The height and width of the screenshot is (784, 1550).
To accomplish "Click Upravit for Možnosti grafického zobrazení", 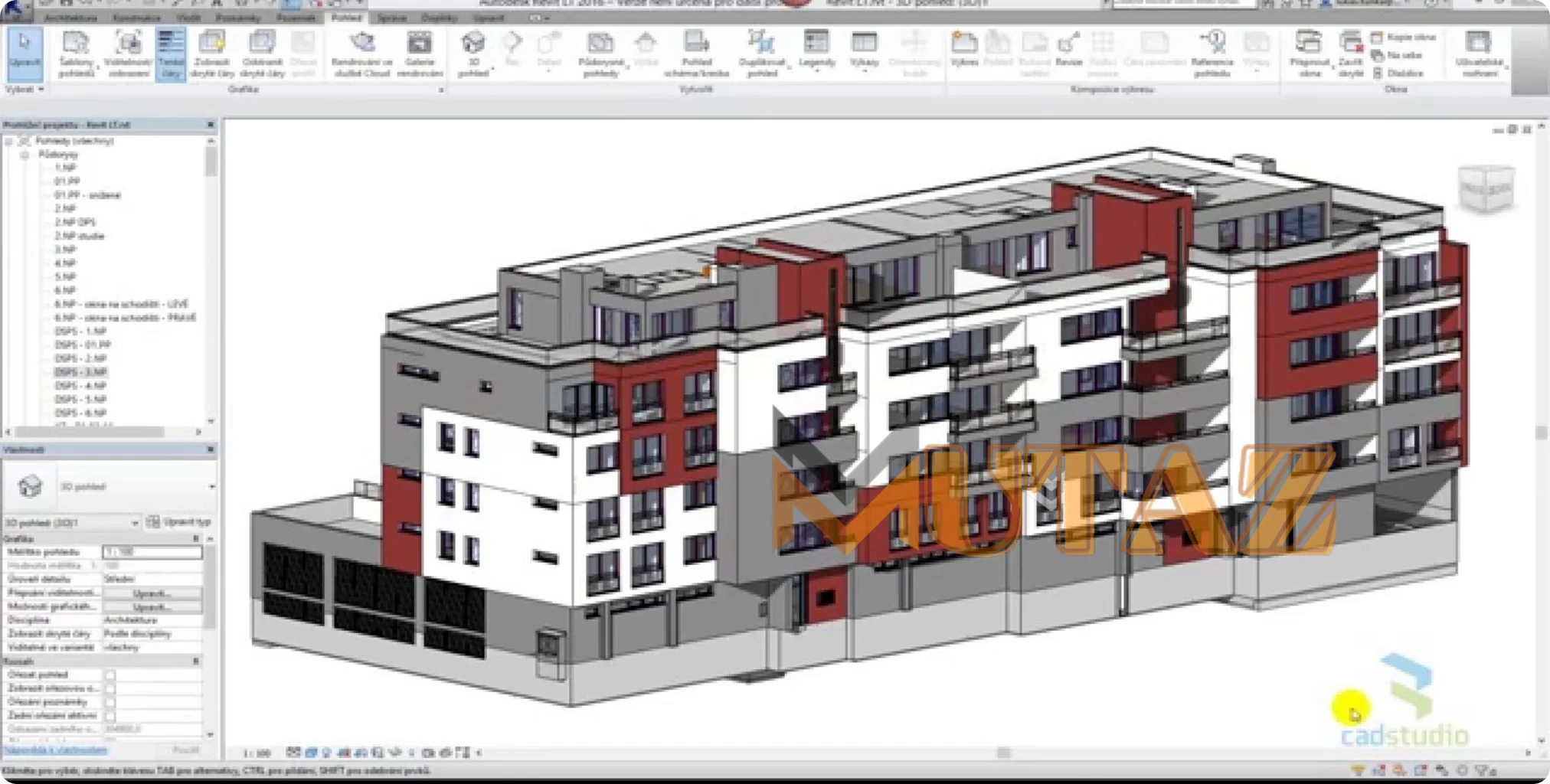I will pos(152,607).
